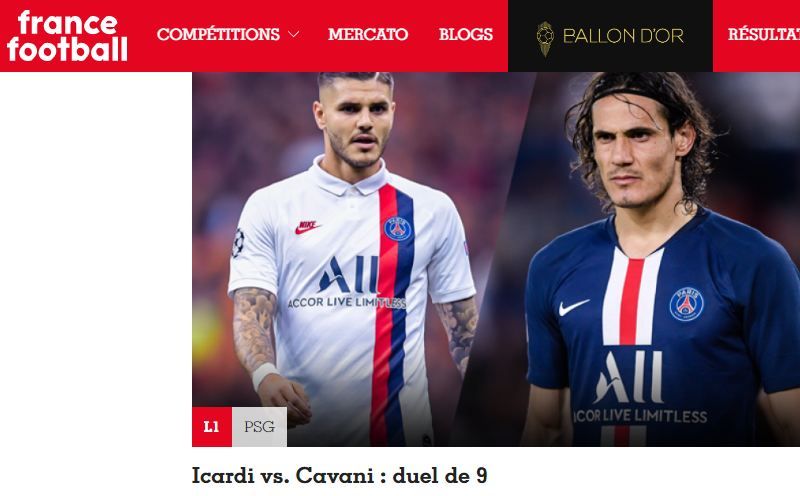Click the Champions League sleeve badge
The width and height of the screenshot is (800, 496).
[x=238, y=242]
